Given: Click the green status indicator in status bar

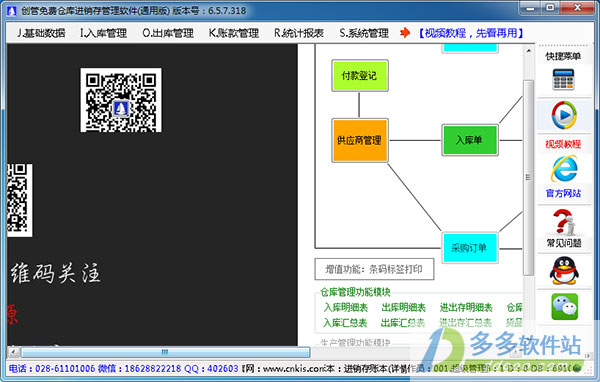Looking at the screenshot, I should (577, 369).
